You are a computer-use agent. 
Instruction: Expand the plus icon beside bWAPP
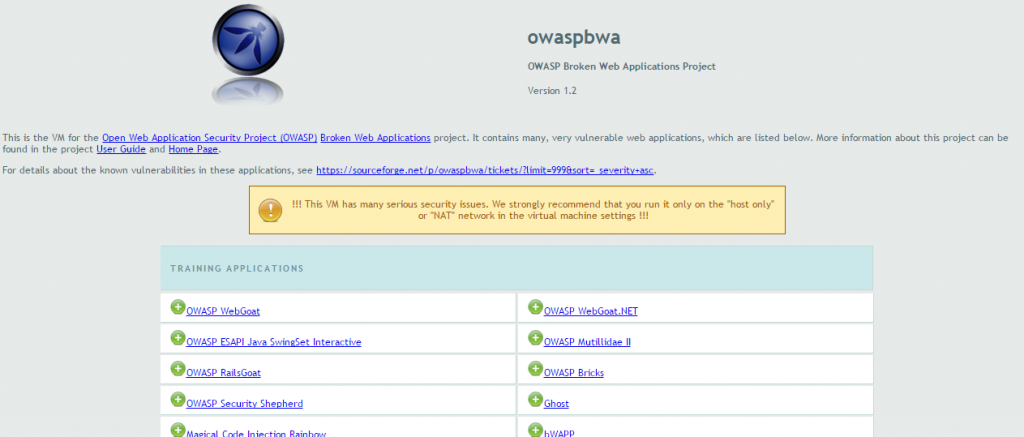(536, 430)
